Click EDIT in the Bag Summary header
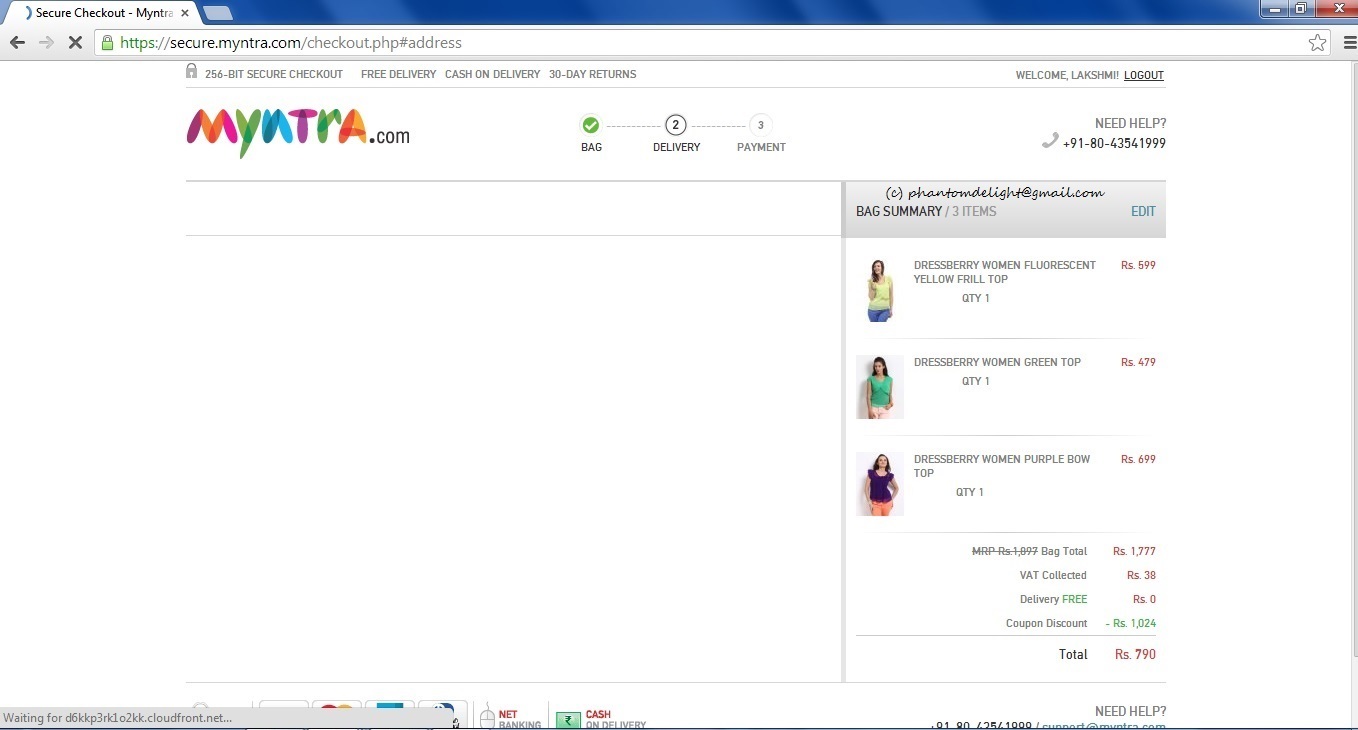The height and width of the screenshot is (730, 1358). [1143, 211]
